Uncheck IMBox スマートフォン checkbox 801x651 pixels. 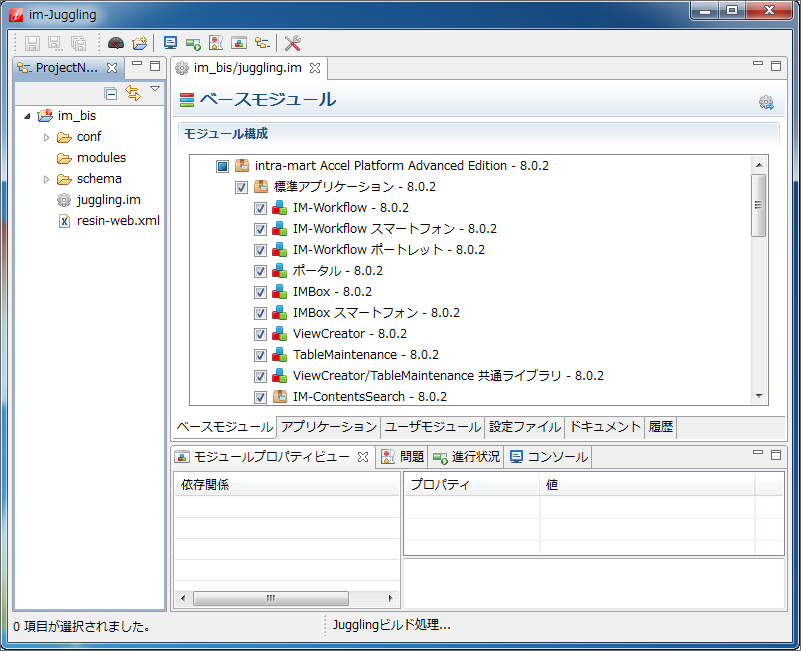pos(260,313)
